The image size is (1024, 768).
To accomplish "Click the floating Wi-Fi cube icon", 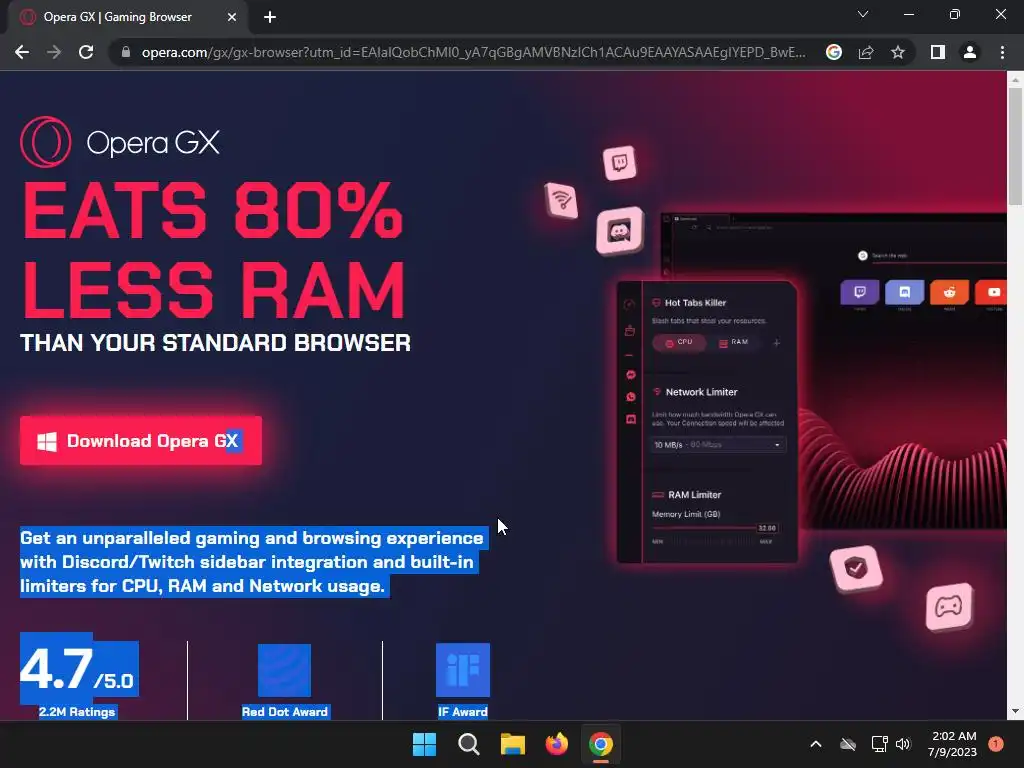I will click(562, 200).
